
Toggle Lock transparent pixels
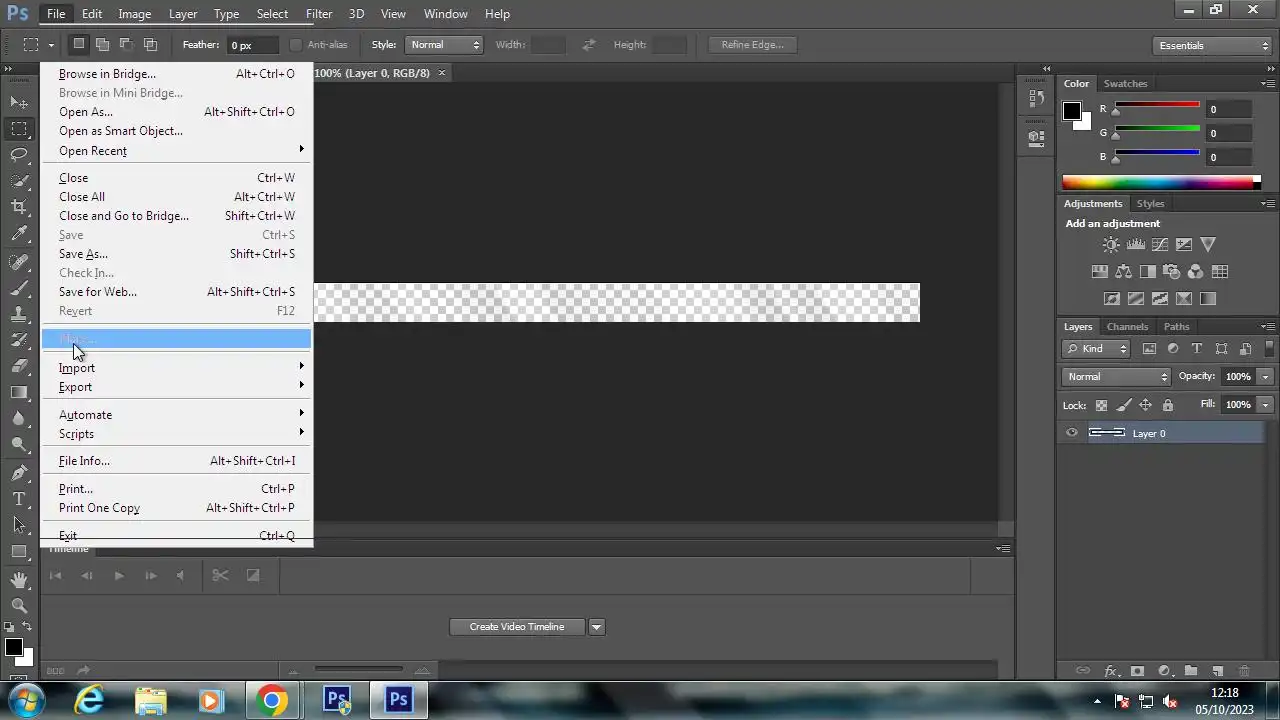pyautogui.click(x=1101, y=405)
